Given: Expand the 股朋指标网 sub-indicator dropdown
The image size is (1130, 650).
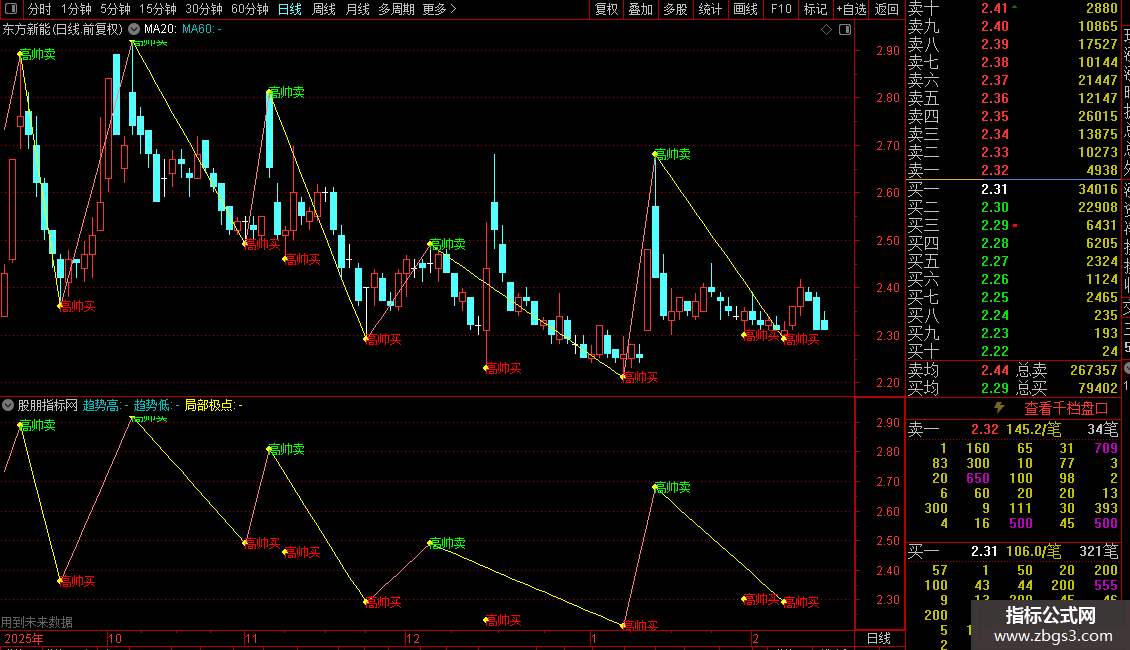Looking at the screenshot, I should 8,405.
